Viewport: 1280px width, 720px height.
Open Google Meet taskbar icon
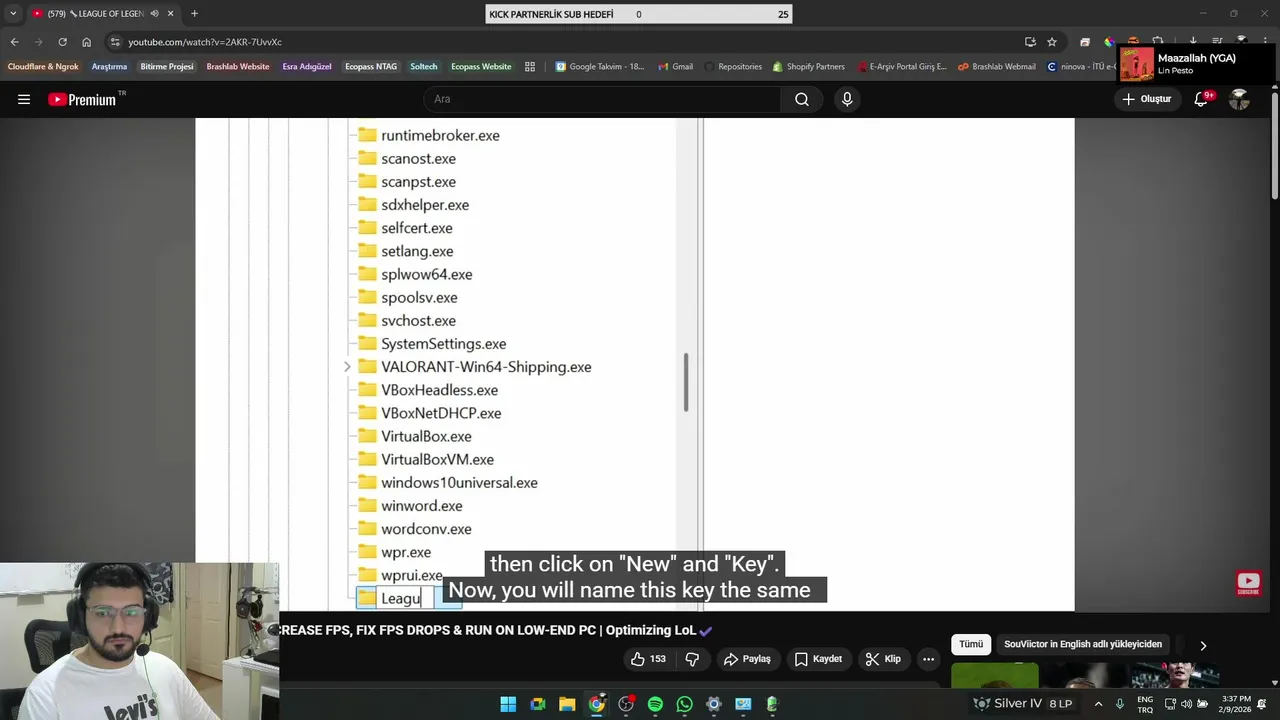click(x=538, y=704)
